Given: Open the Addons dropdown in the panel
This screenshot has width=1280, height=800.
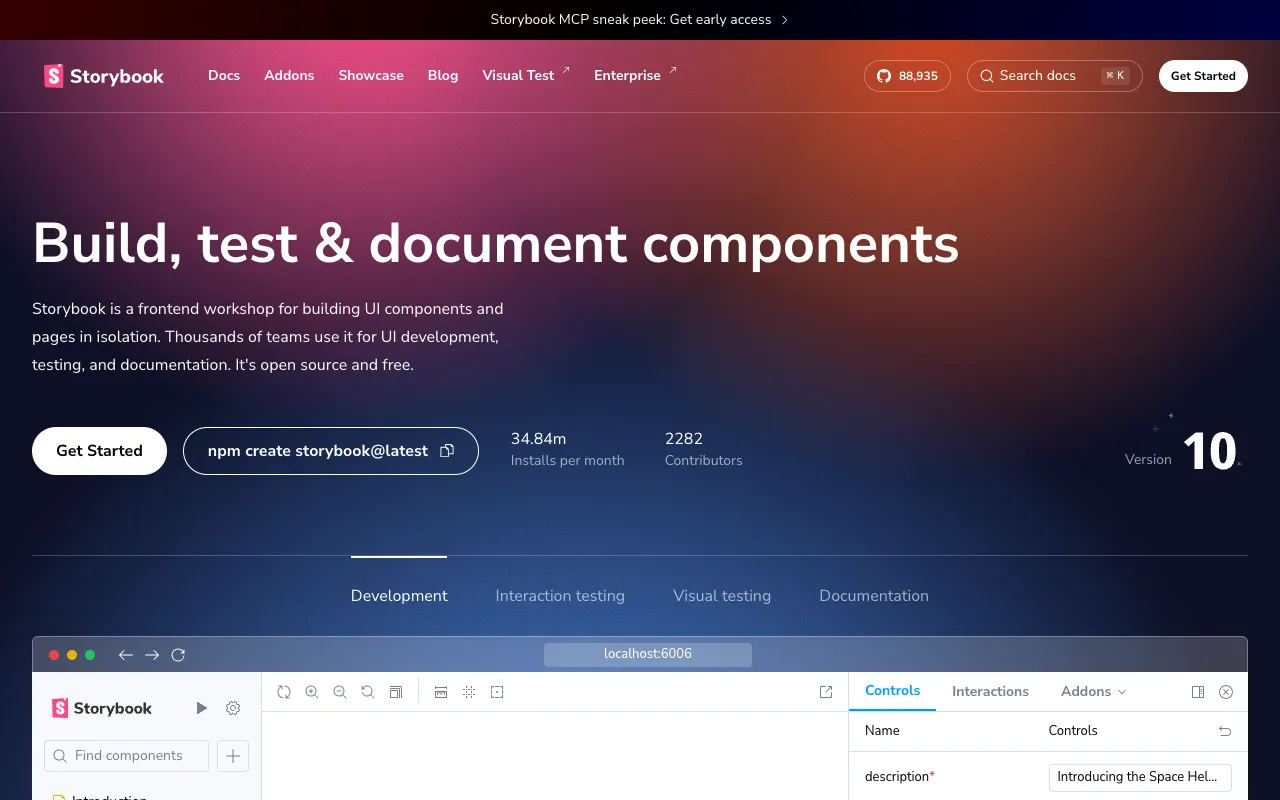Looking at the screenshot, I should coord(1092,691).
